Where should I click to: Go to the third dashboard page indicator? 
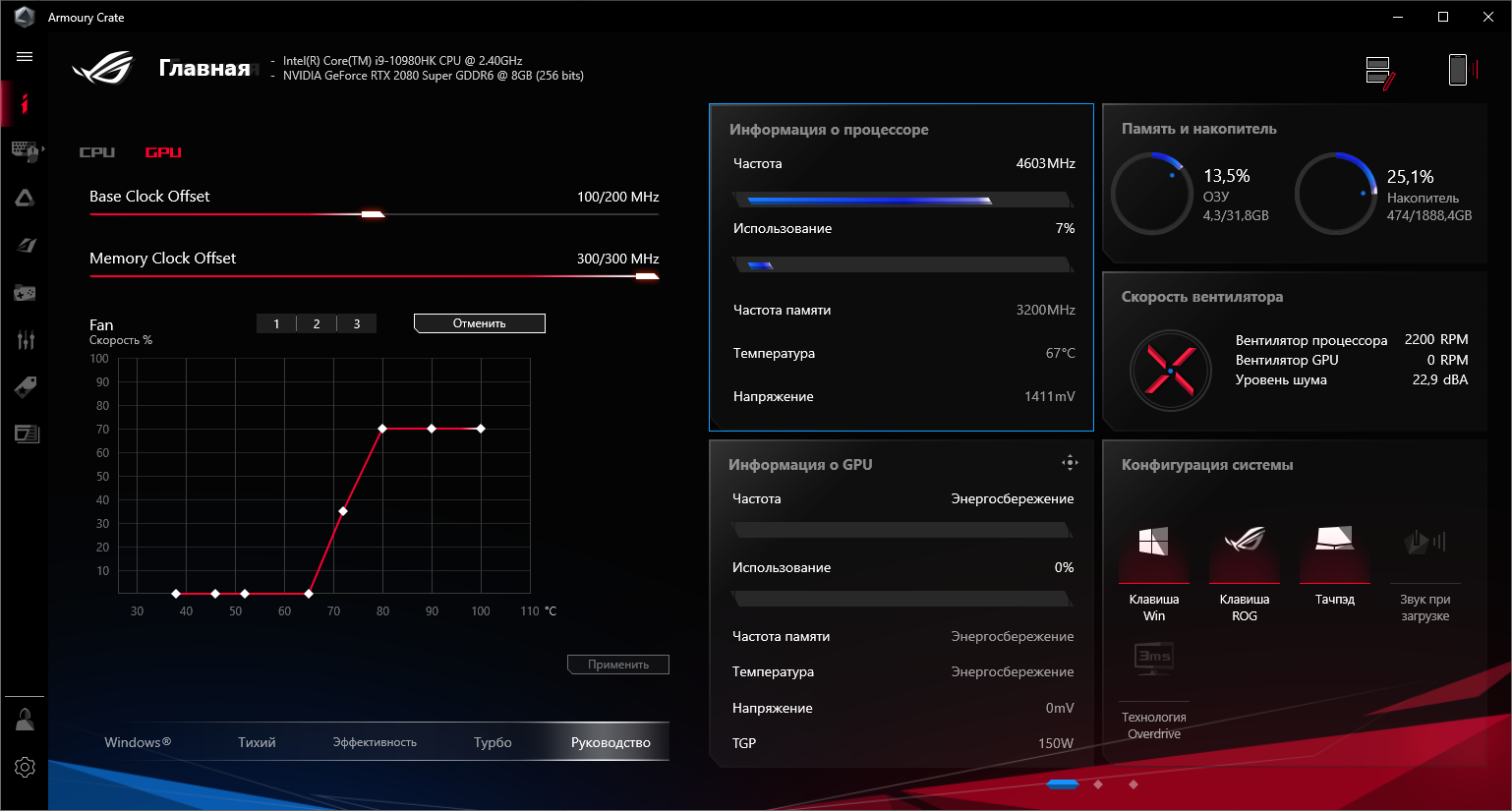[x=1134, y=784]
